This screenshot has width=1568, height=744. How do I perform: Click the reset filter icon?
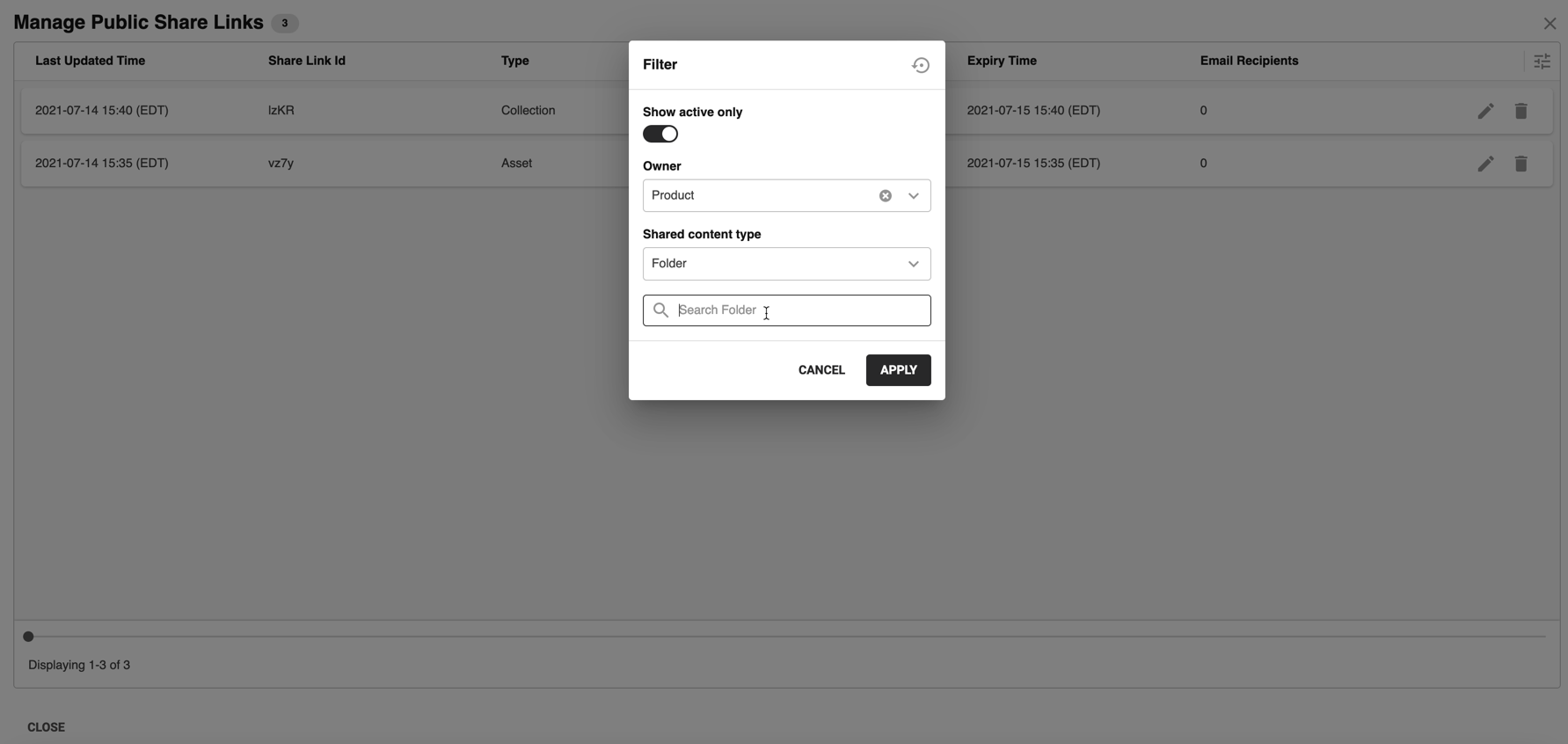pyautogui.click(x=921, y=65)
